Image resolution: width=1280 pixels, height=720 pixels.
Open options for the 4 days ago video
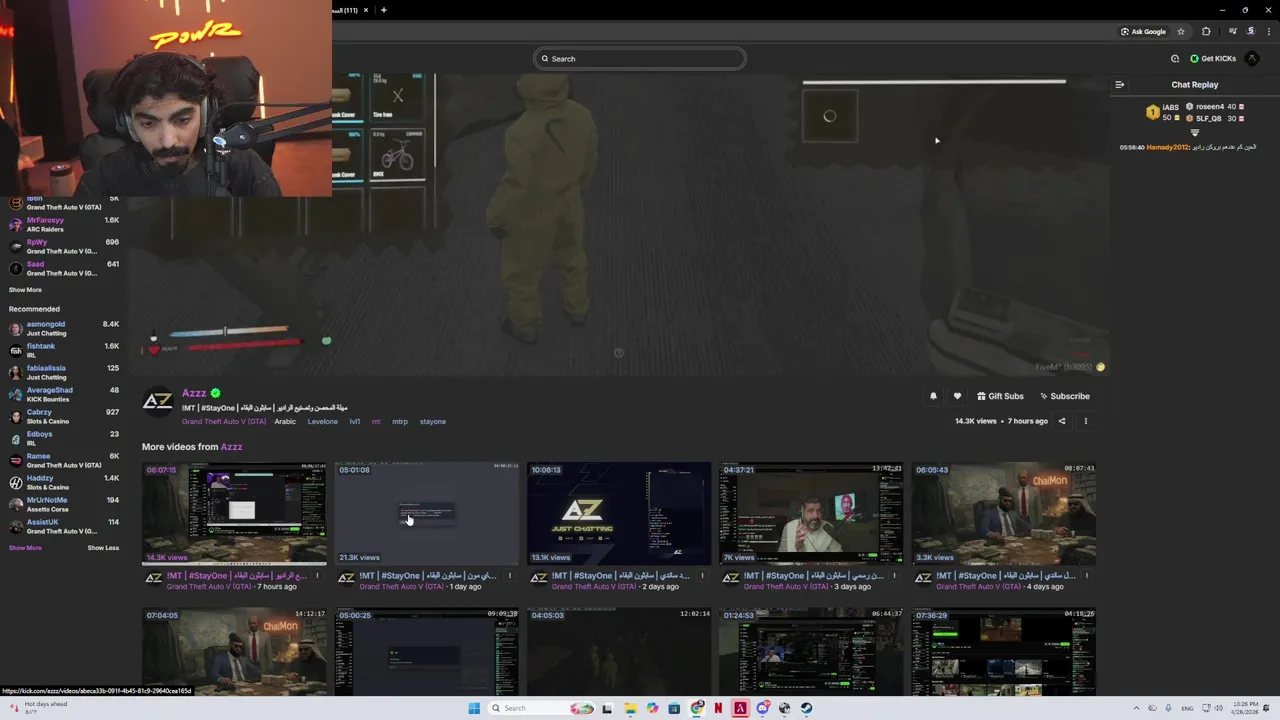pos(1087,575)
